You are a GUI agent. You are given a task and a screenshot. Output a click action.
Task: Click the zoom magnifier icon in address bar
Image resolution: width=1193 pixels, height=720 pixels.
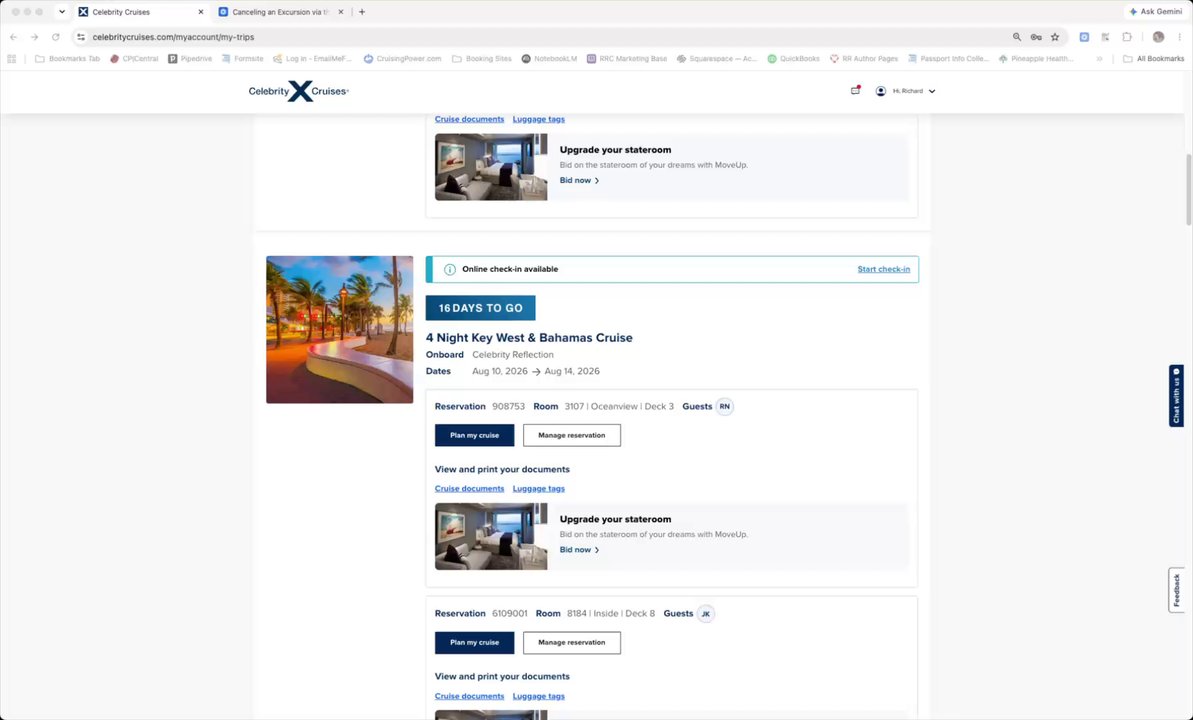click(x=1016, y=37)
